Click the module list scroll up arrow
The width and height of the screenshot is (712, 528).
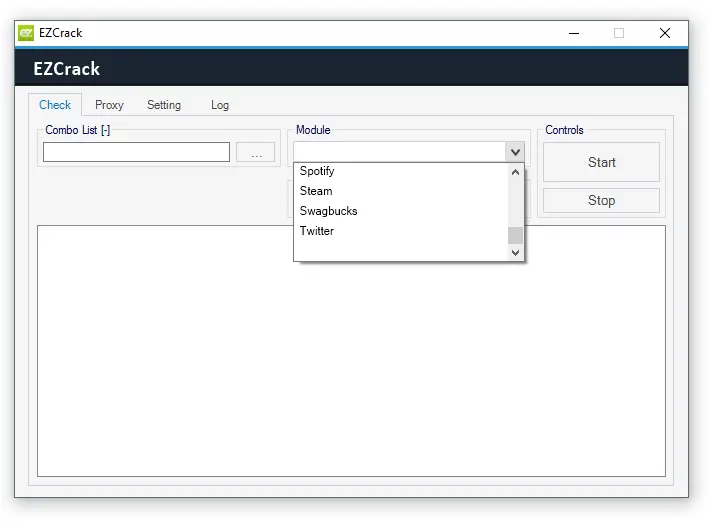[515, 172]
